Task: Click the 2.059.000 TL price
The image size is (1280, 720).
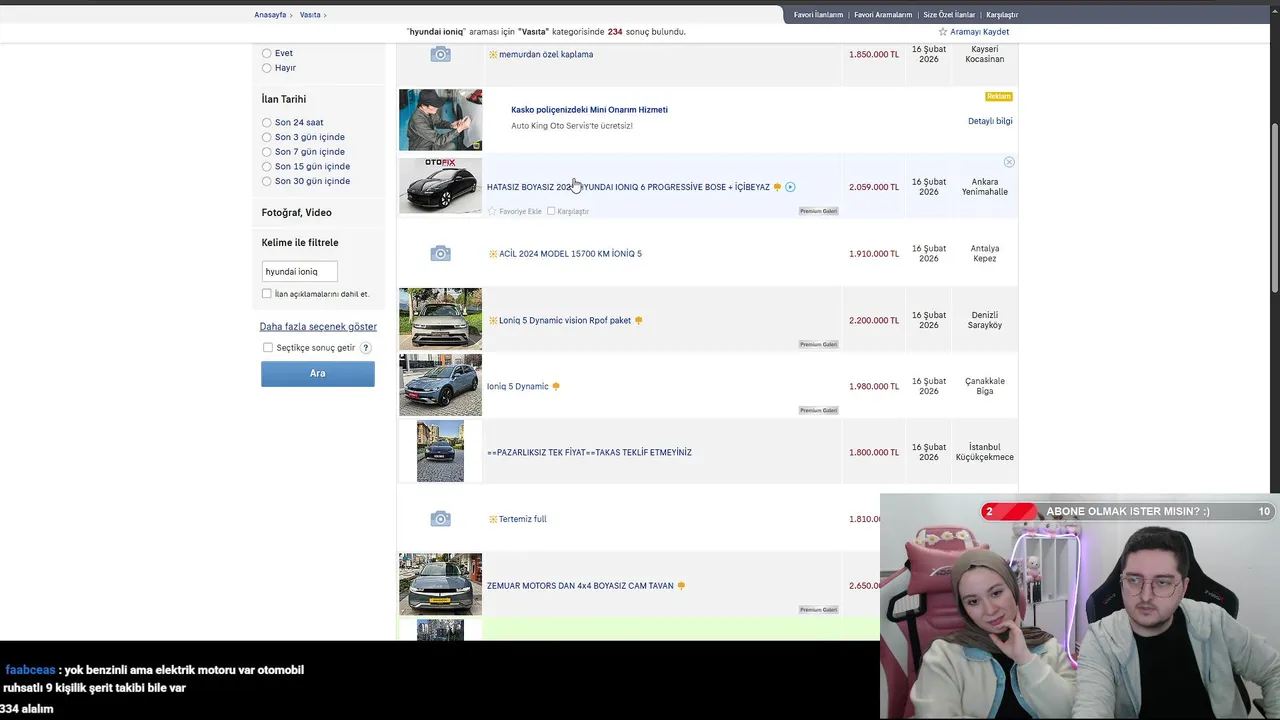Action: tap(874, 187)
